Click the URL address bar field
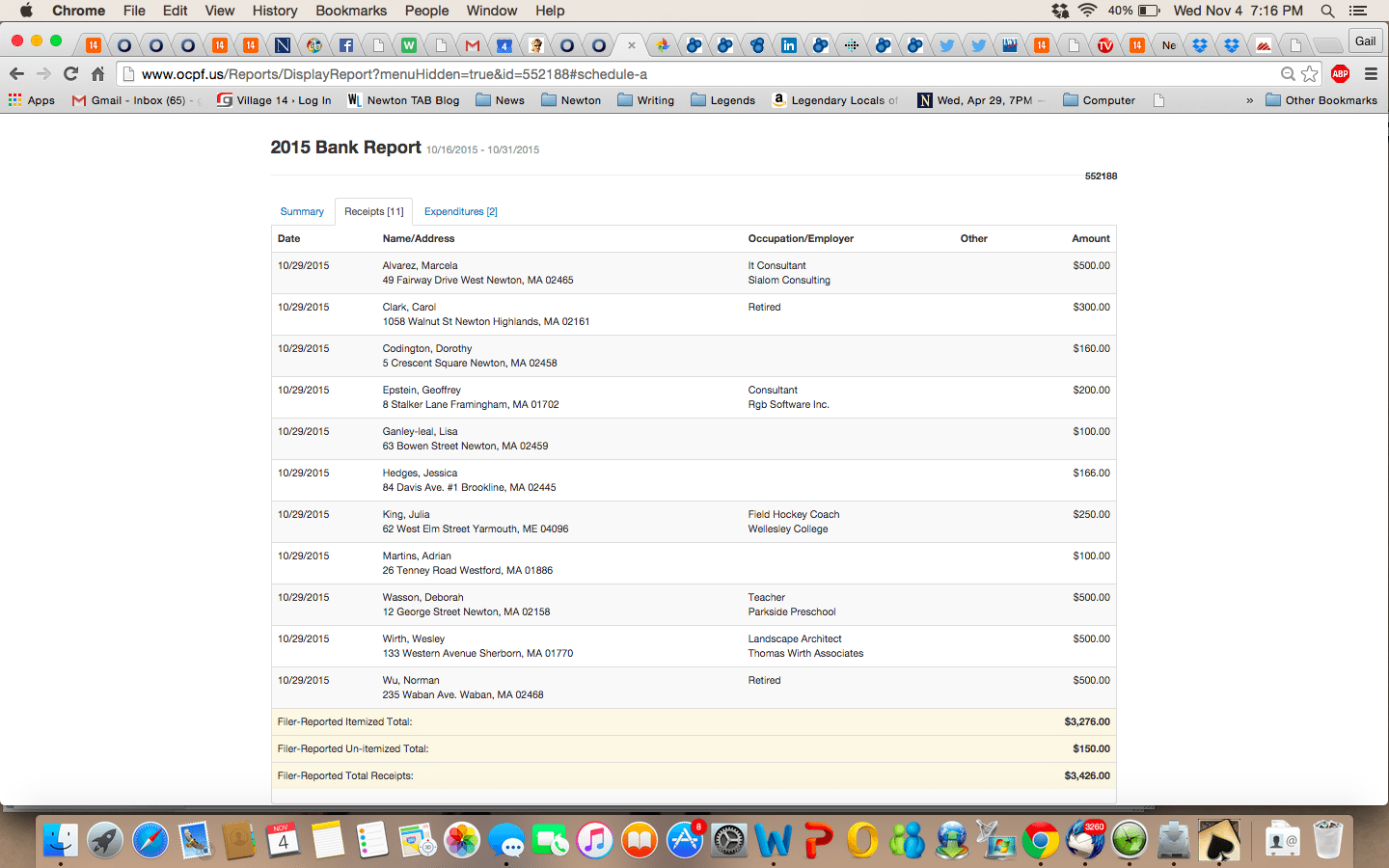The image size is (1389, 868). [x=675, y=74]
